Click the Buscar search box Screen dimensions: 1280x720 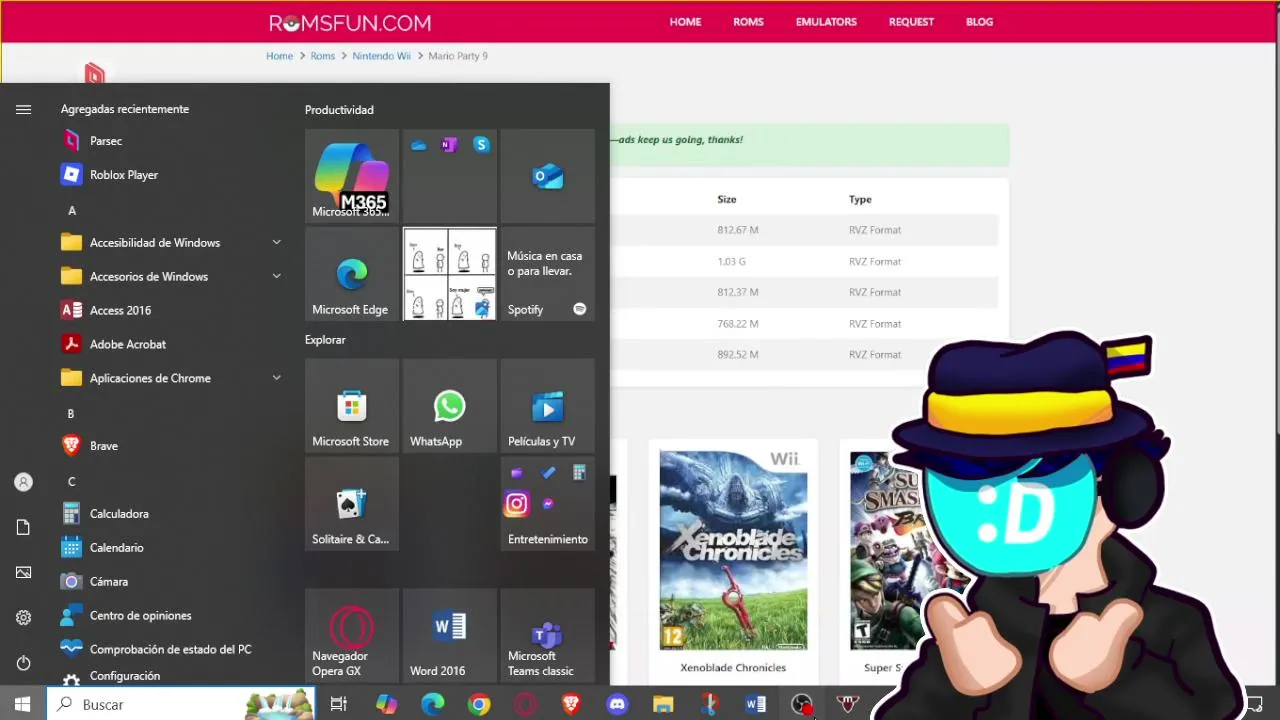(x=181, y=705)
